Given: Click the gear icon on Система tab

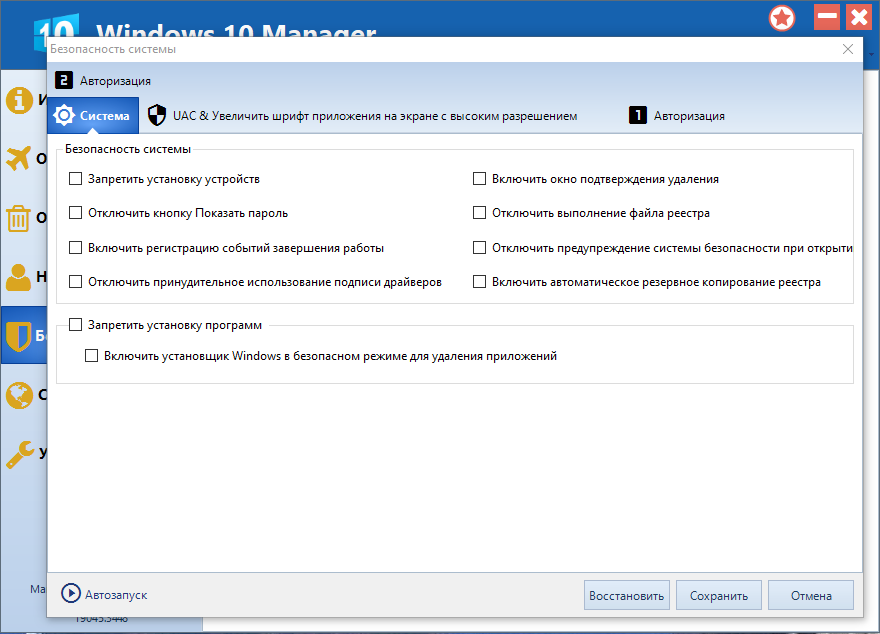Looking at the screenshot, I should click(x=64, y=116).
